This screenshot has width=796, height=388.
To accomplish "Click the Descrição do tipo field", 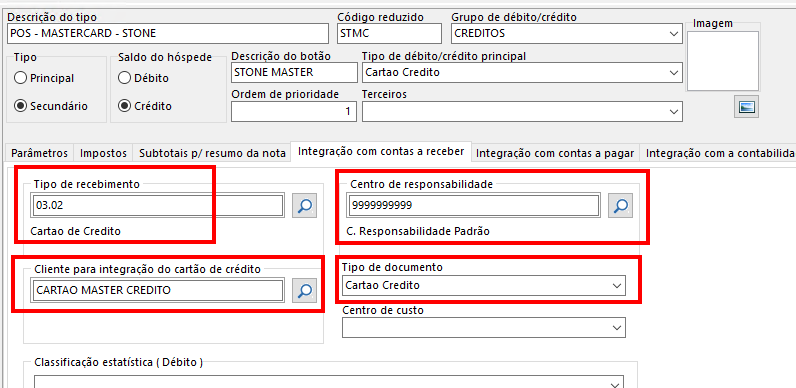I will [168, 34].
